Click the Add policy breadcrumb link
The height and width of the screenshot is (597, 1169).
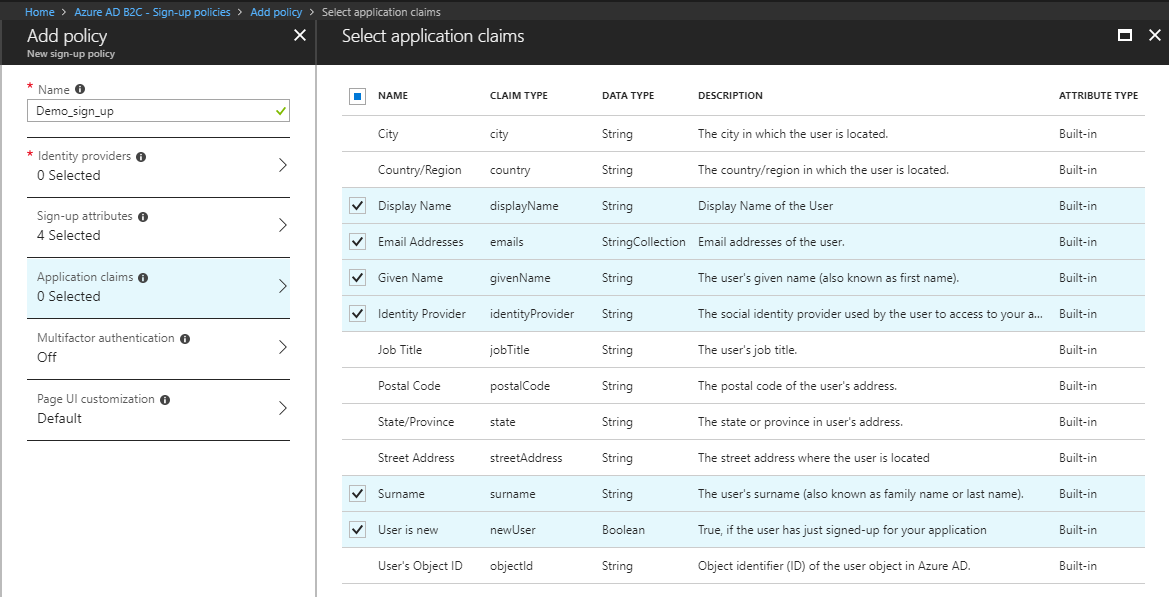(277, 12)
